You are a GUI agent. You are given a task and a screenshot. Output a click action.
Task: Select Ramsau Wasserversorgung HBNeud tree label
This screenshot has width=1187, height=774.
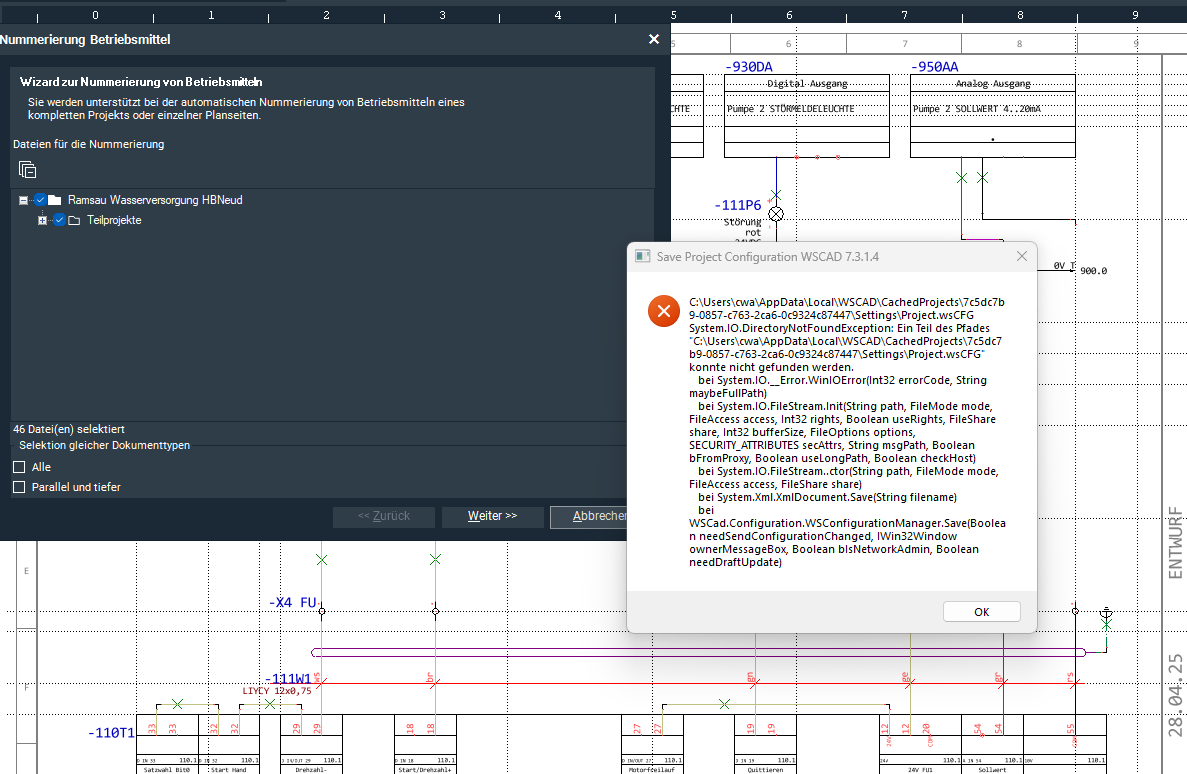tap(155, 200)
